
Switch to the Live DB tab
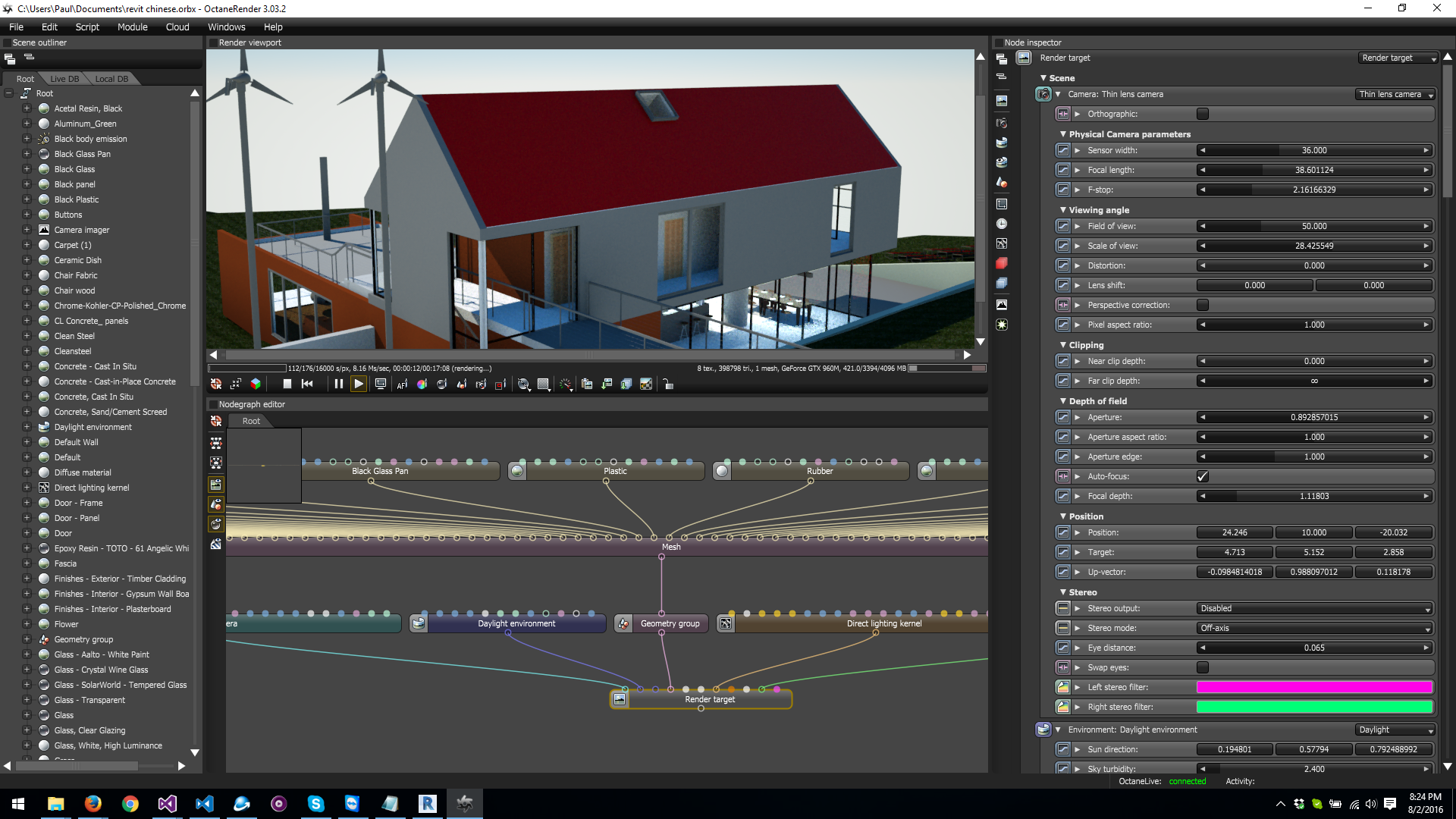pos(64,79)
